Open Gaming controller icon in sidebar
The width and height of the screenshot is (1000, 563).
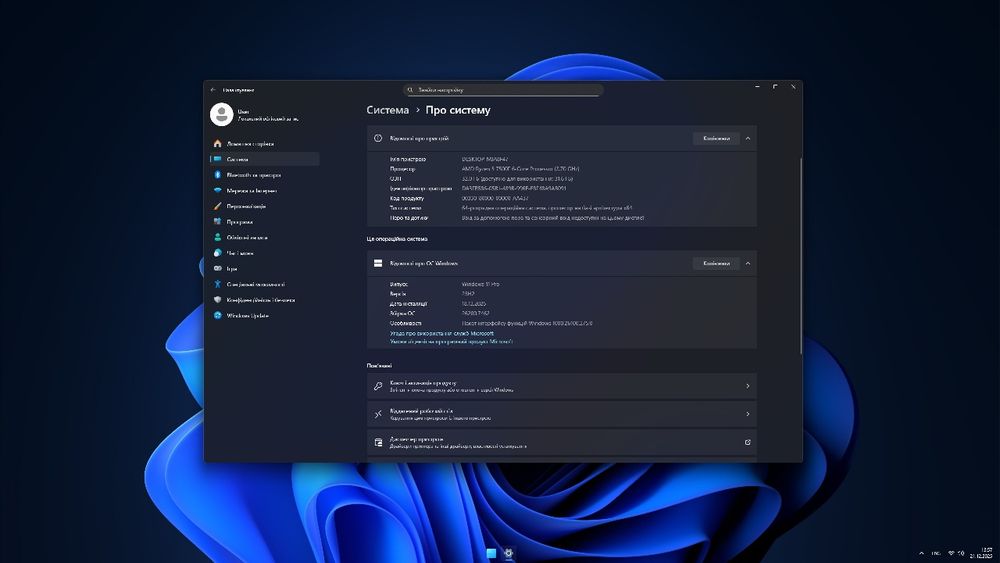[217, 268]
